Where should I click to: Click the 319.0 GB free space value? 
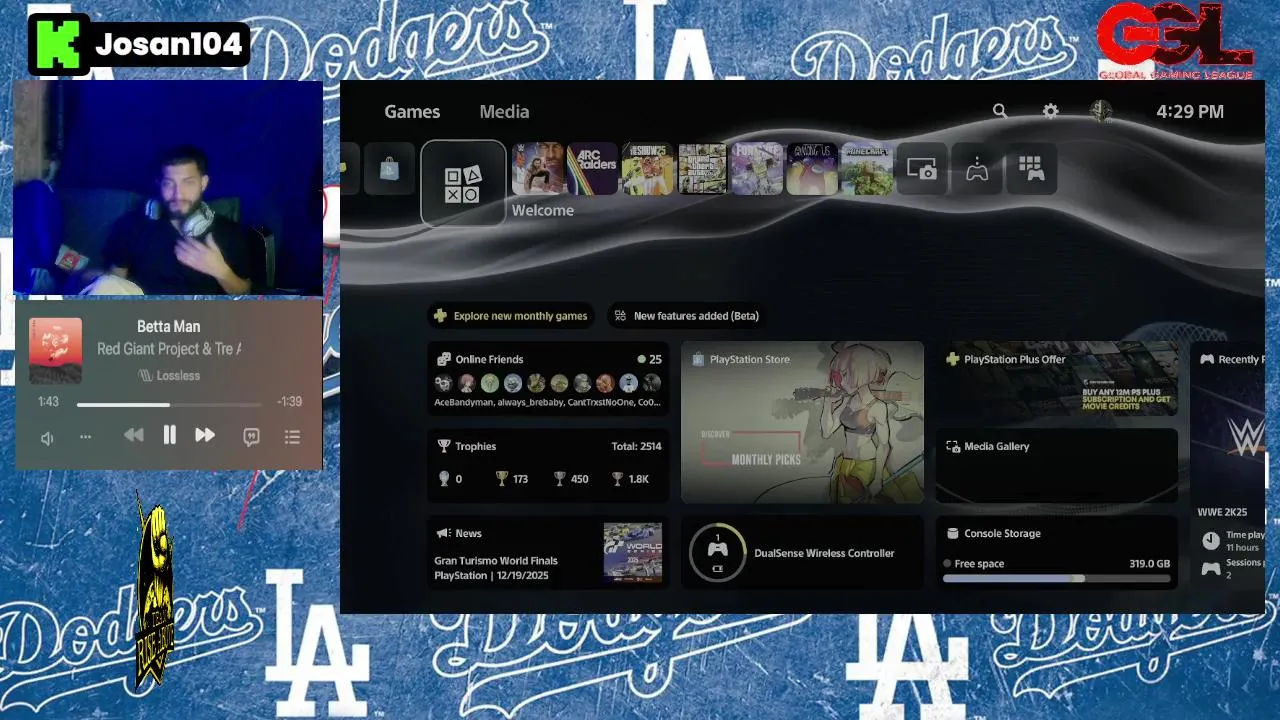[x=1150, y=564]
